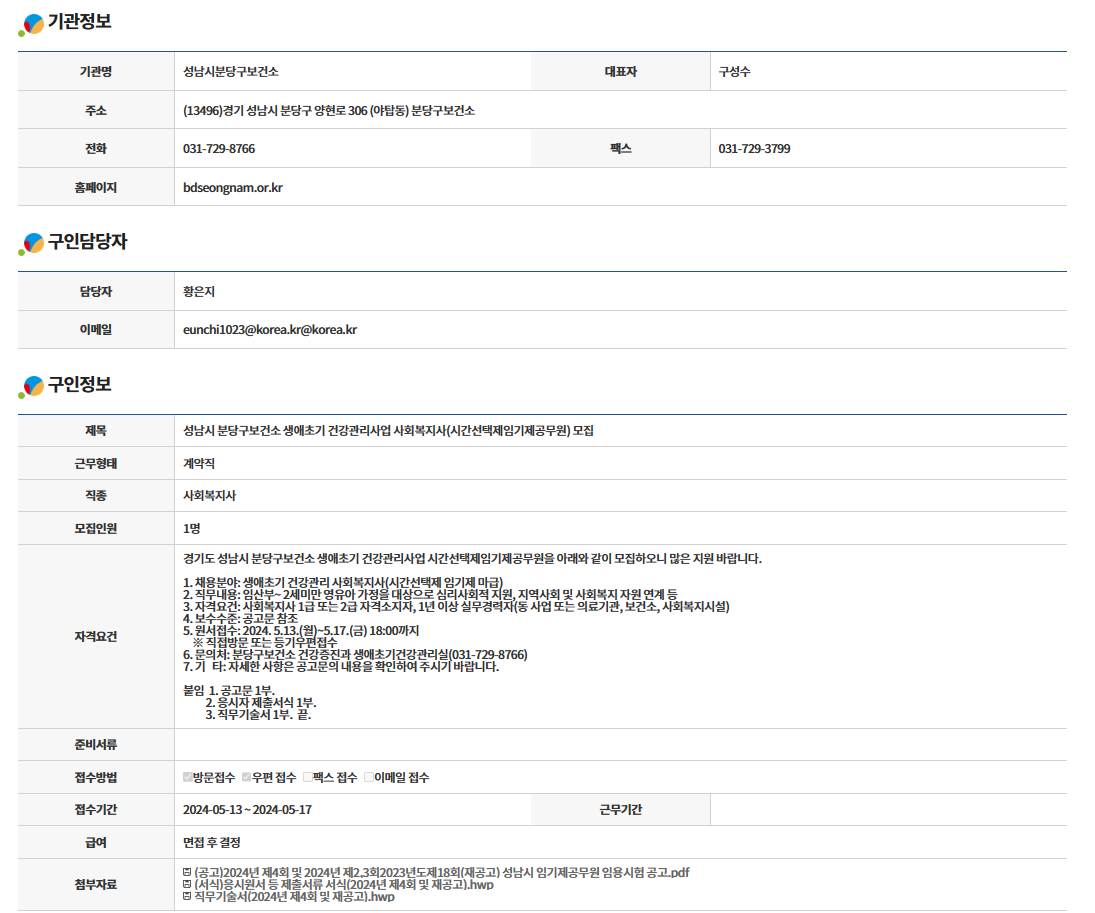Click file icon beside 직무기술서 attachment
The width and height of the screenshot is (1095, 913).
(x=186, y=896)
